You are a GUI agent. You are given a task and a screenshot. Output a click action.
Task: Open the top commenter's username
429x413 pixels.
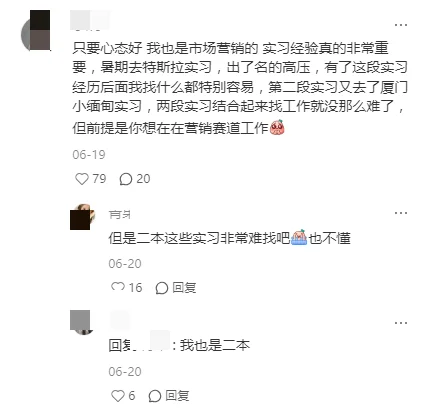click(x=90, y=20)
